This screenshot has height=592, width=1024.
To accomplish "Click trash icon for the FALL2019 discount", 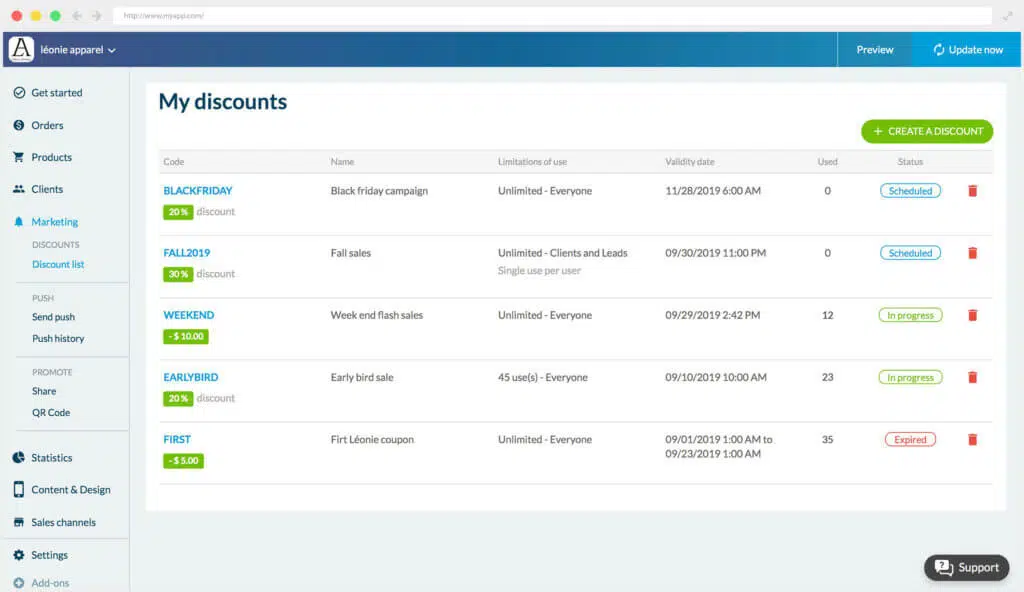I will click(x=972, y=253).
